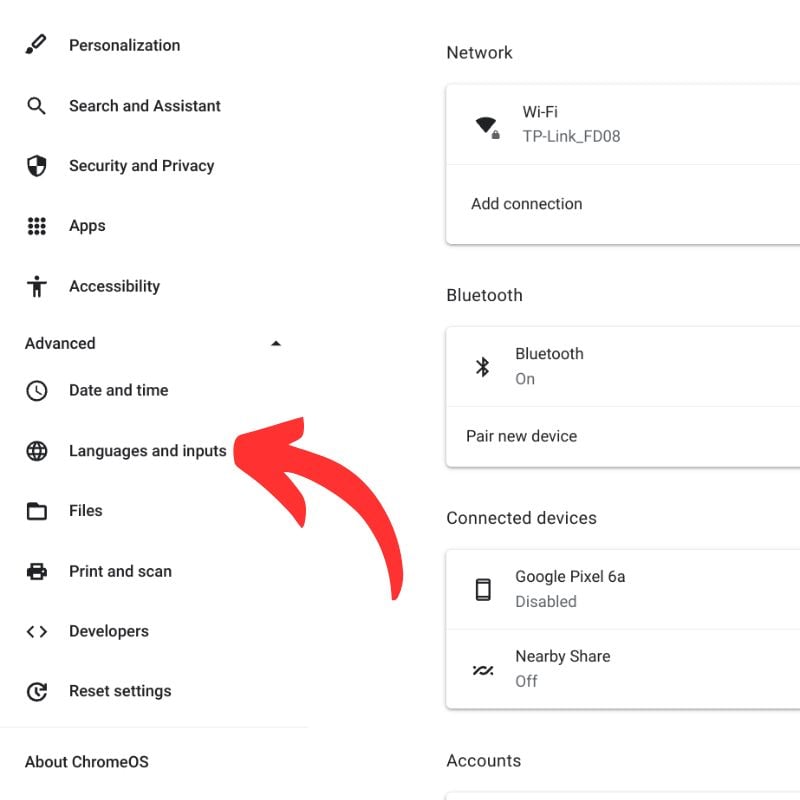800x800 pixels.
Task: Click the Files folder icon
Action: (x=37, y=510)
